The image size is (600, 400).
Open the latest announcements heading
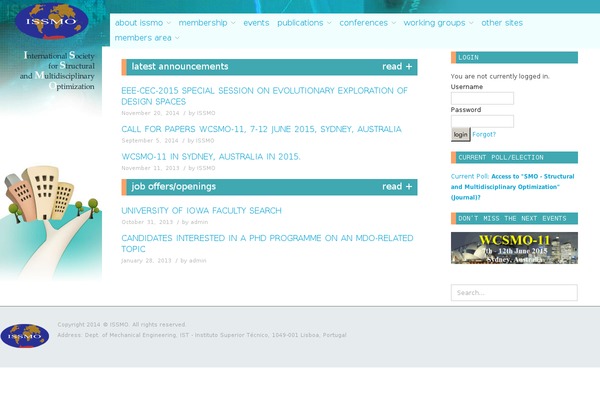point(180,67)
